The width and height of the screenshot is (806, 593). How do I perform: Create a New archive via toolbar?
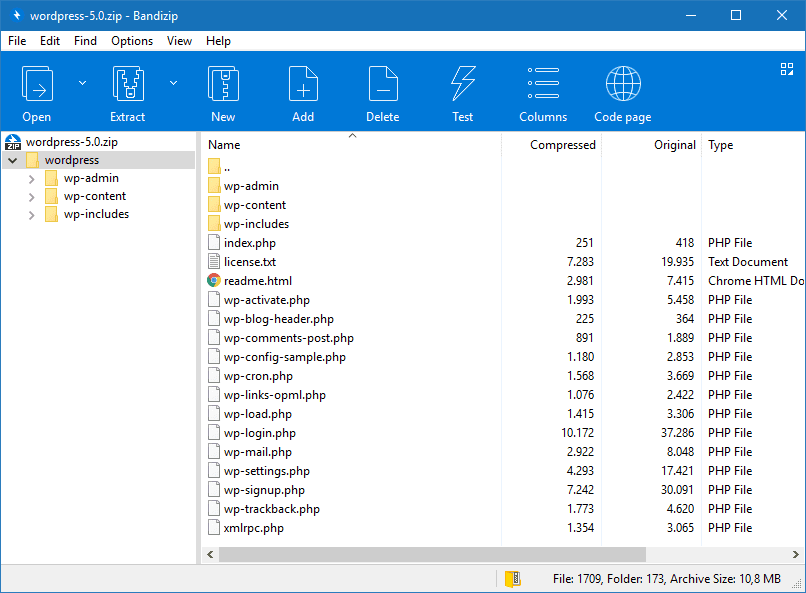223,84
